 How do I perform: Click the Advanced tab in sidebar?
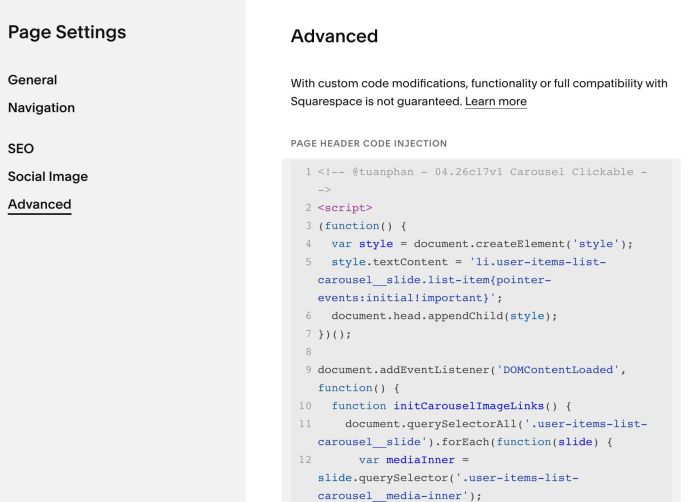pyautogui.click(x=40, y=205)
